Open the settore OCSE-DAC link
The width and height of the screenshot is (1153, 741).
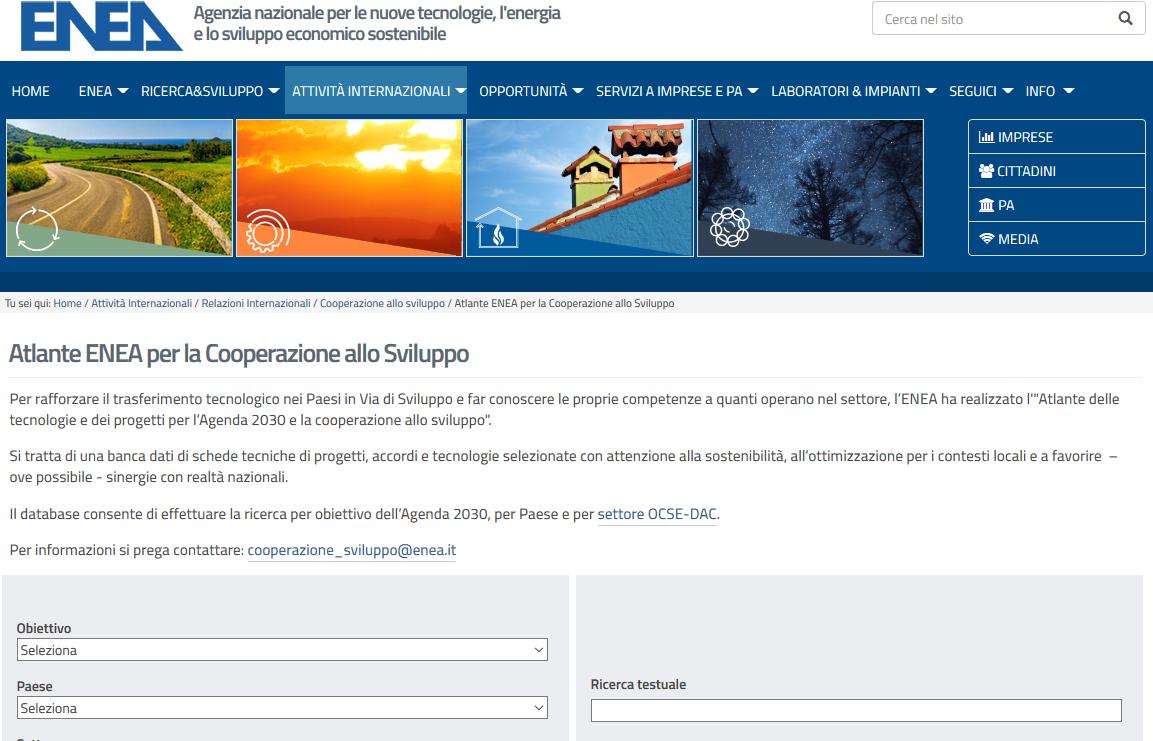pyautogui.click(x=657, y=514)
